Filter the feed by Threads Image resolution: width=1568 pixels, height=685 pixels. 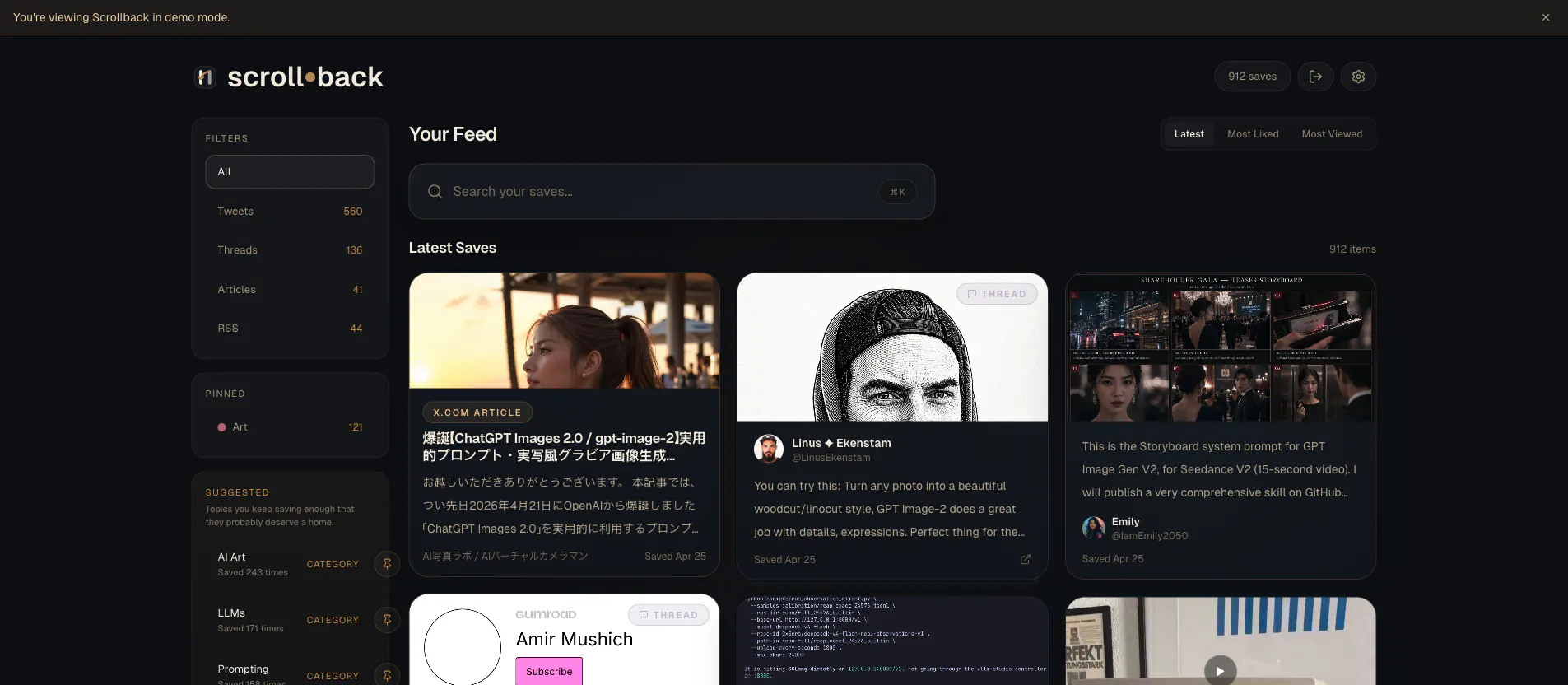tap(290, 250)
